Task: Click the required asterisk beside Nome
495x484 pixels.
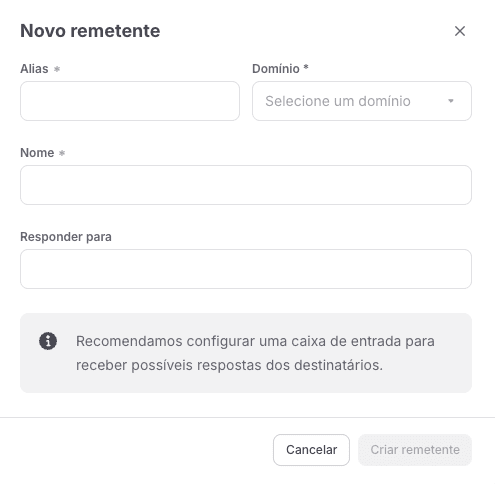Action: [62, 153]
